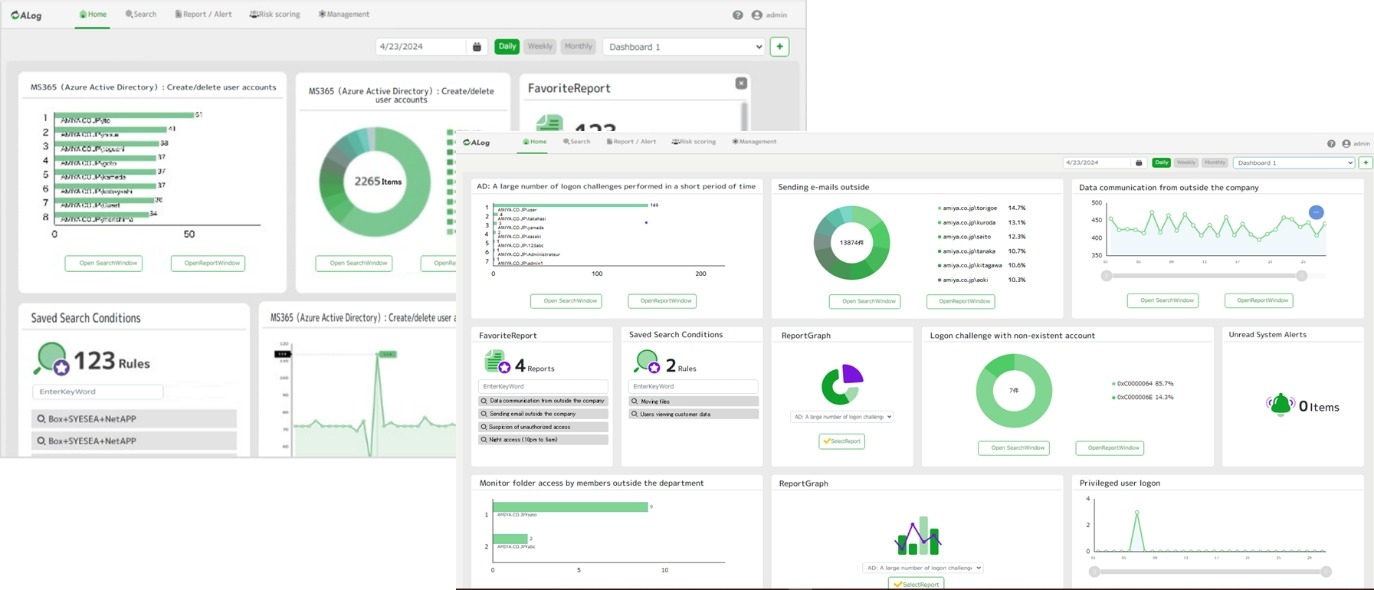Click the left handle of Privileged user logon slider

(1095, 572)
